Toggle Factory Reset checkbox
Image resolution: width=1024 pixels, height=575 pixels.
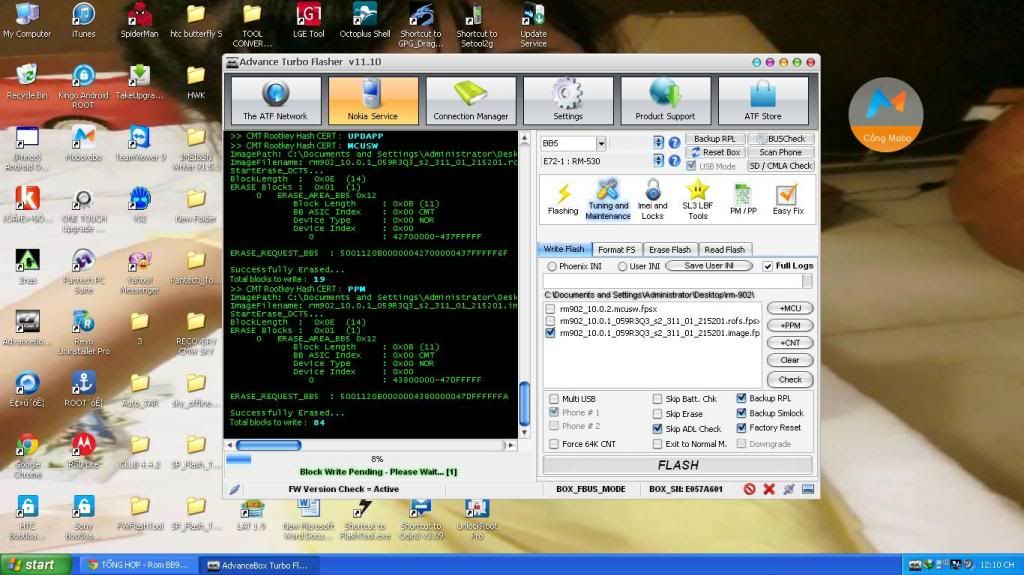coord(741,428)
